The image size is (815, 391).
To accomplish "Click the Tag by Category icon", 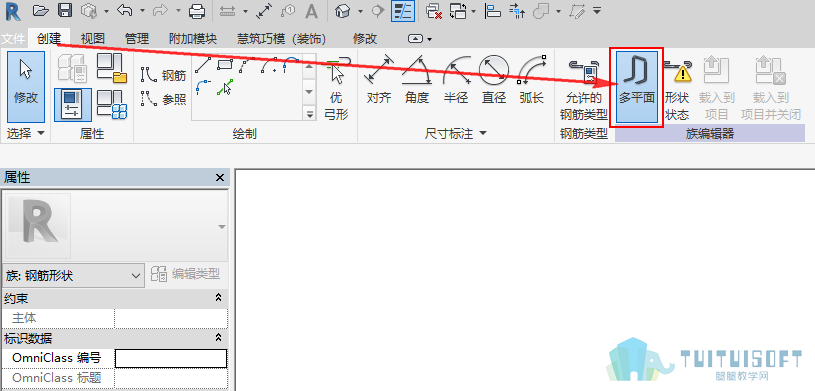I will 287,11.
